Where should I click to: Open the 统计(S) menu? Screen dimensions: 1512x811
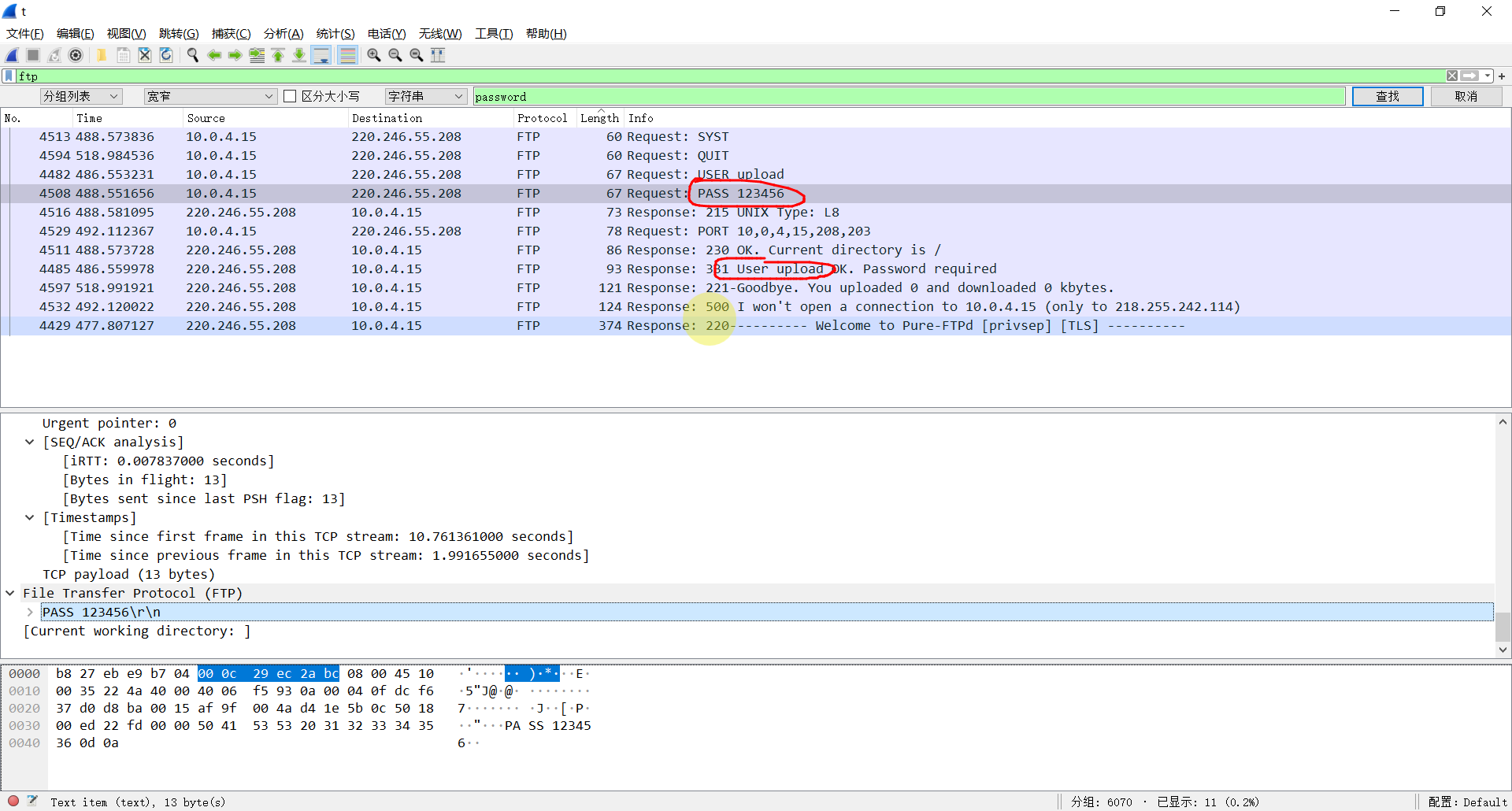(335, 34)
